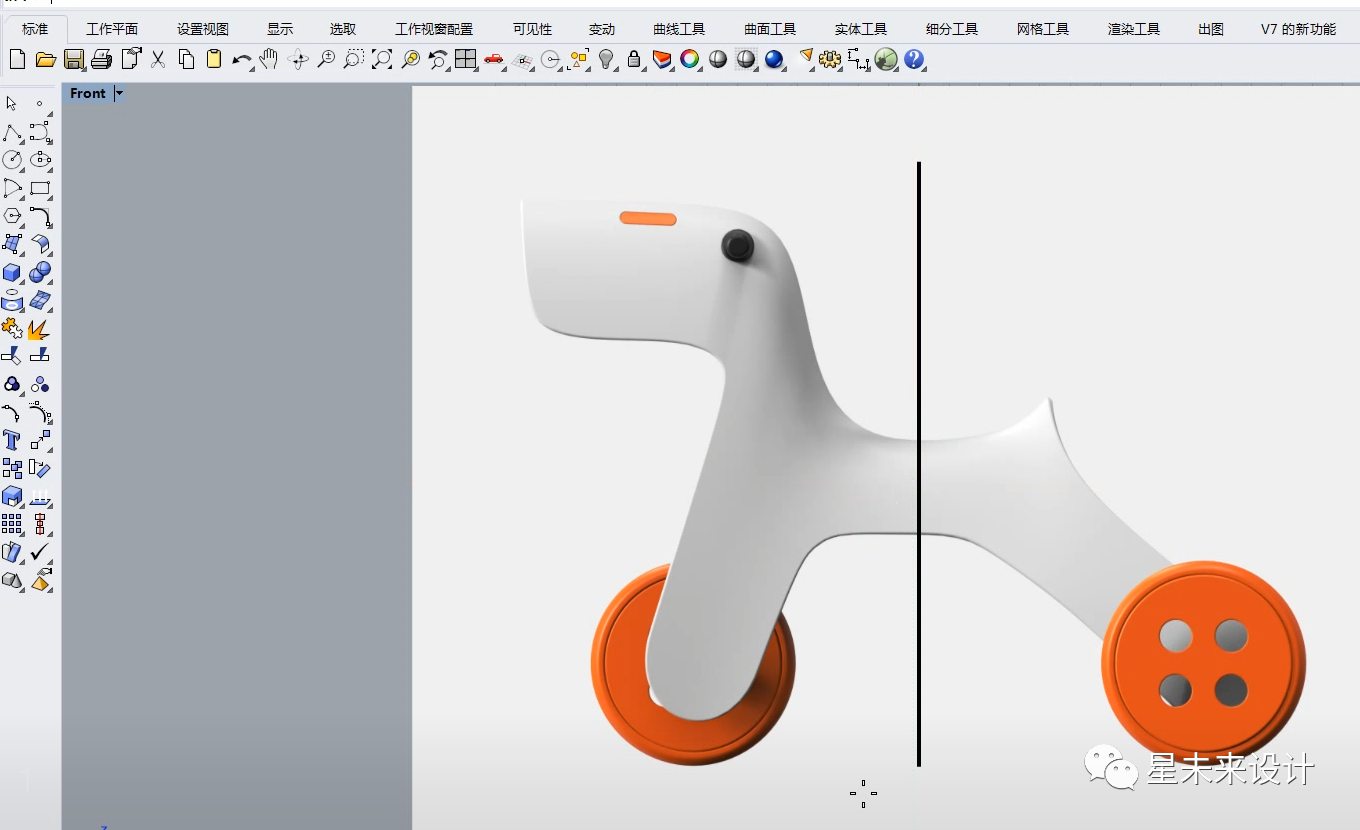The image size is (1360, 830).
Task: Switch to the 实体工具 tab
Action: coord(861,29)
